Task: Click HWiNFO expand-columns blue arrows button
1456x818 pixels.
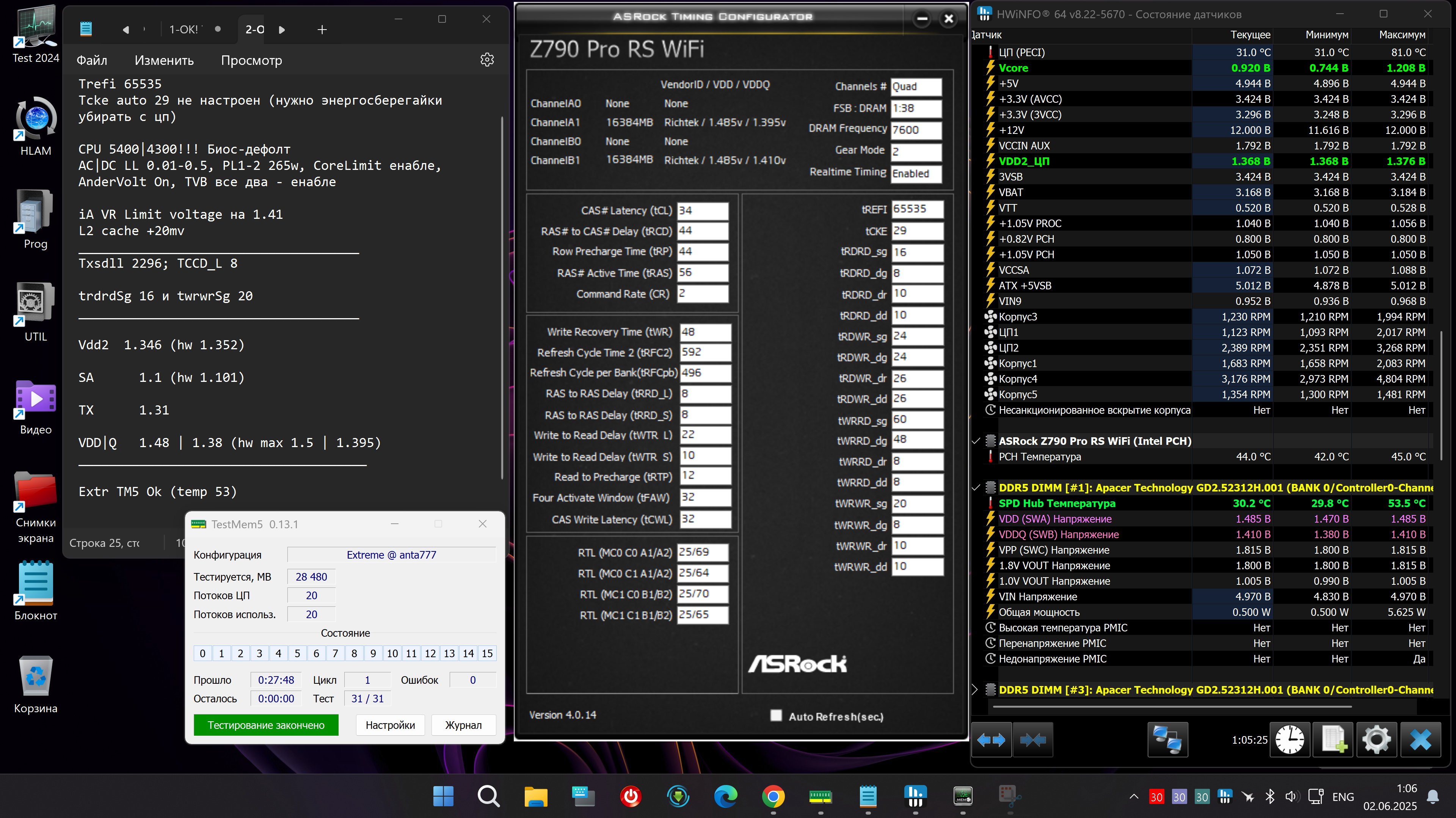Action: coord(991,739)
